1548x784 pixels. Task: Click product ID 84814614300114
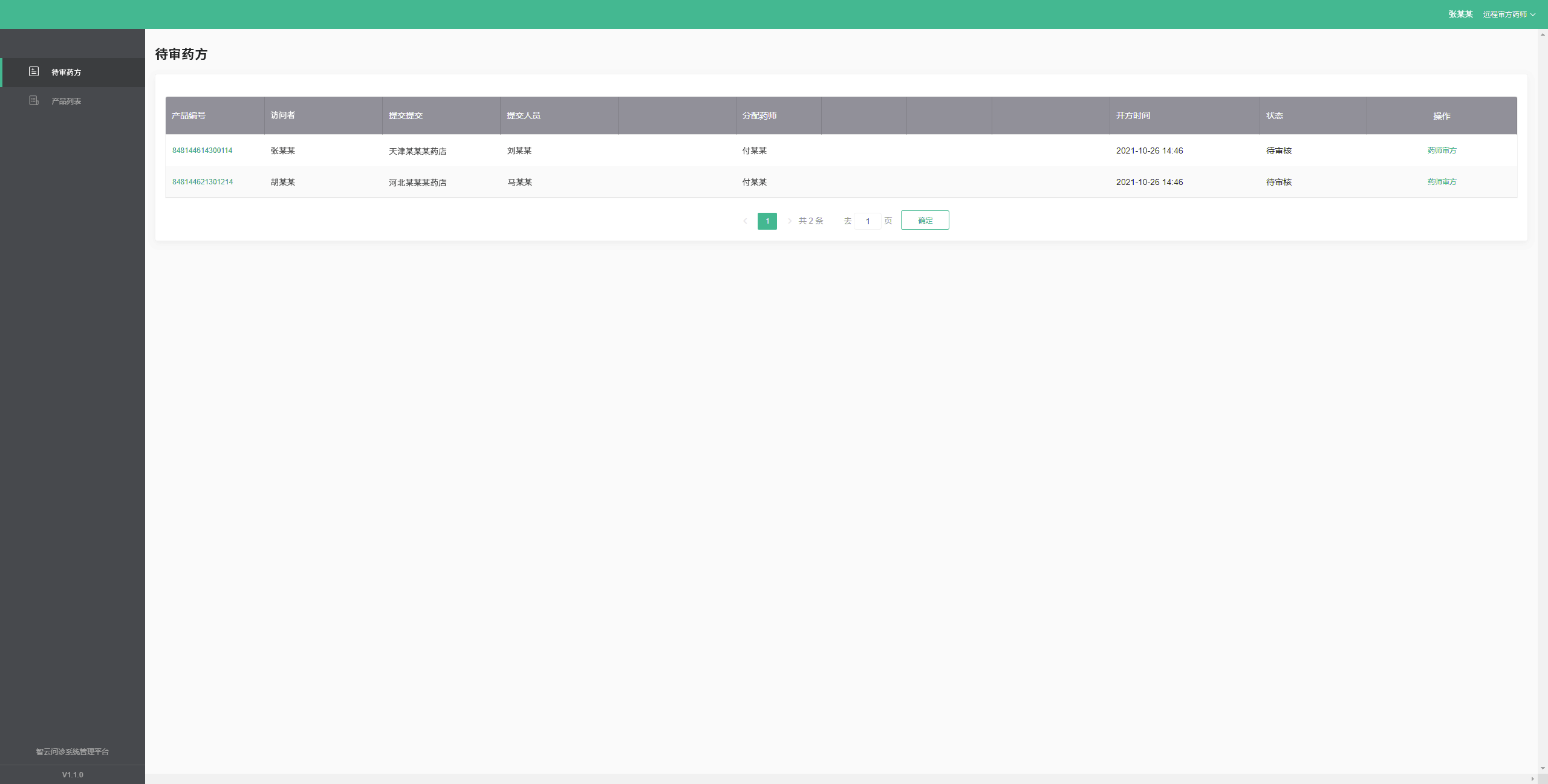(202, 150)
